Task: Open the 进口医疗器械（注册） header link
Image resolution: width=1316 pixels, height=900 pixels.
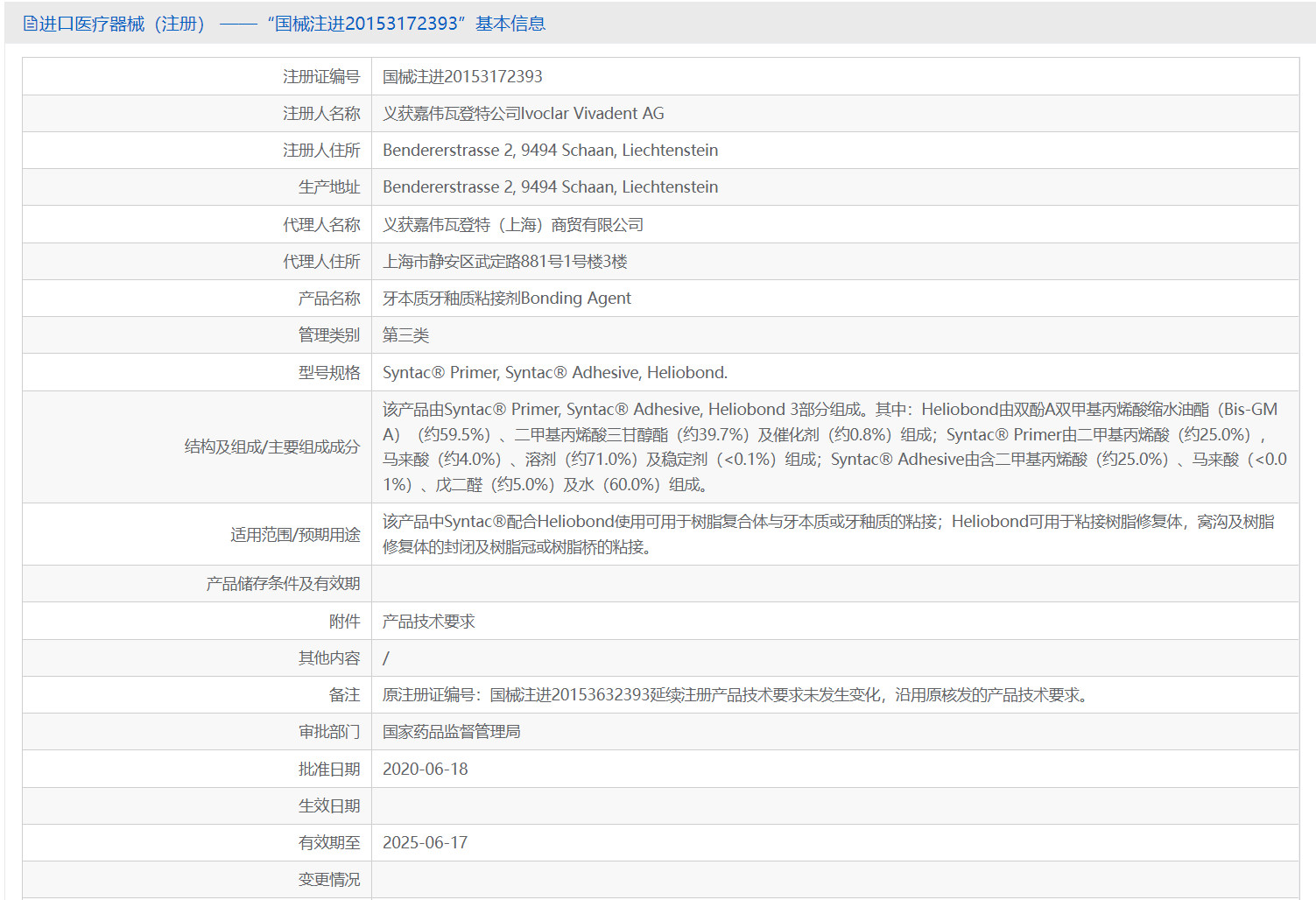Action: pyautogui.click(x=122, y=24)
